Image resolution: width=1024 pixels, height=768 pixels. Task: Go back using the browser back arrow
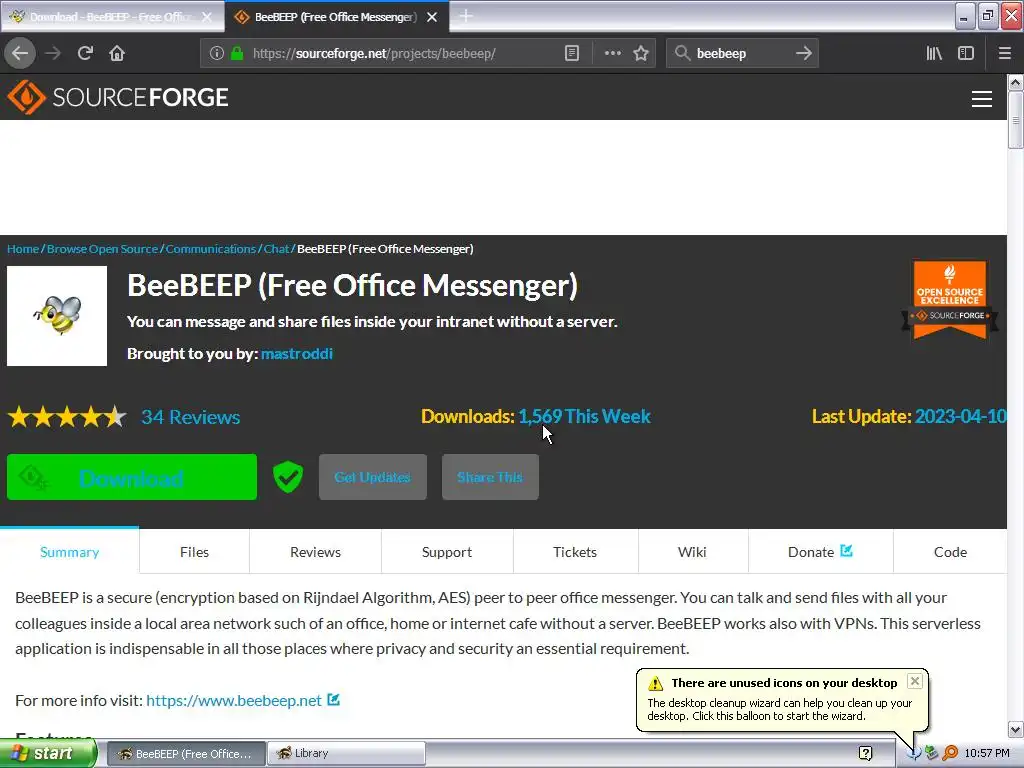pyautogui.click(x=20, y=54)
